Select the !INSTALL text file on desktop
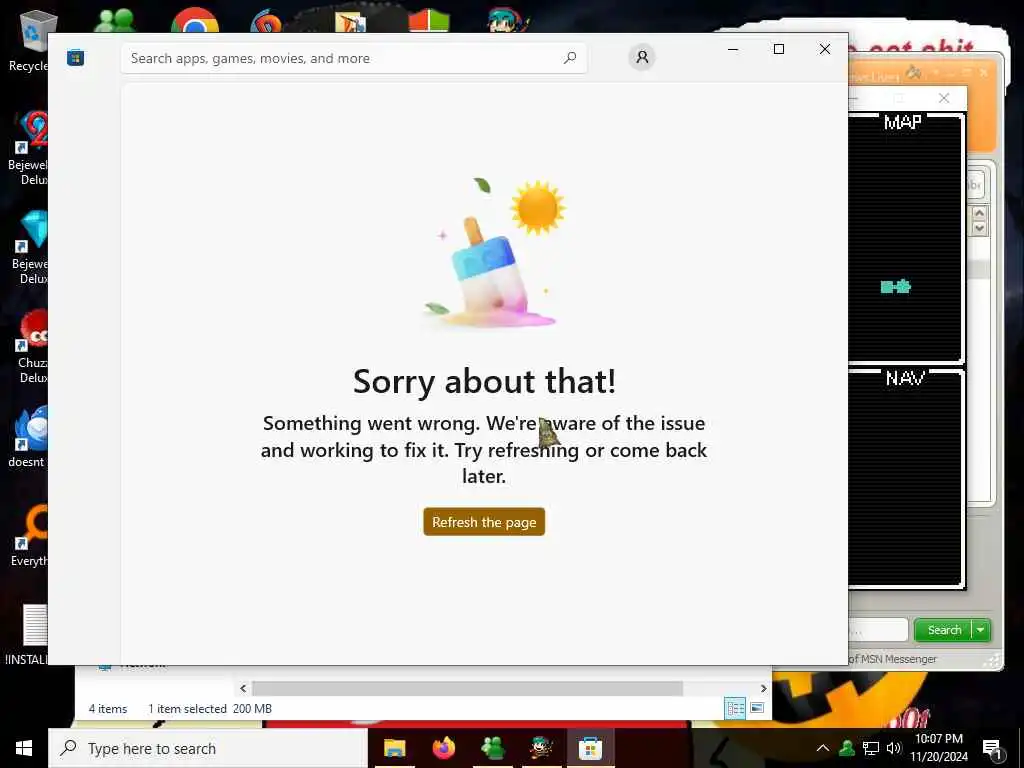Viewport: 1024px width, 768px height. pyautogui.click(x=28, y=635)
